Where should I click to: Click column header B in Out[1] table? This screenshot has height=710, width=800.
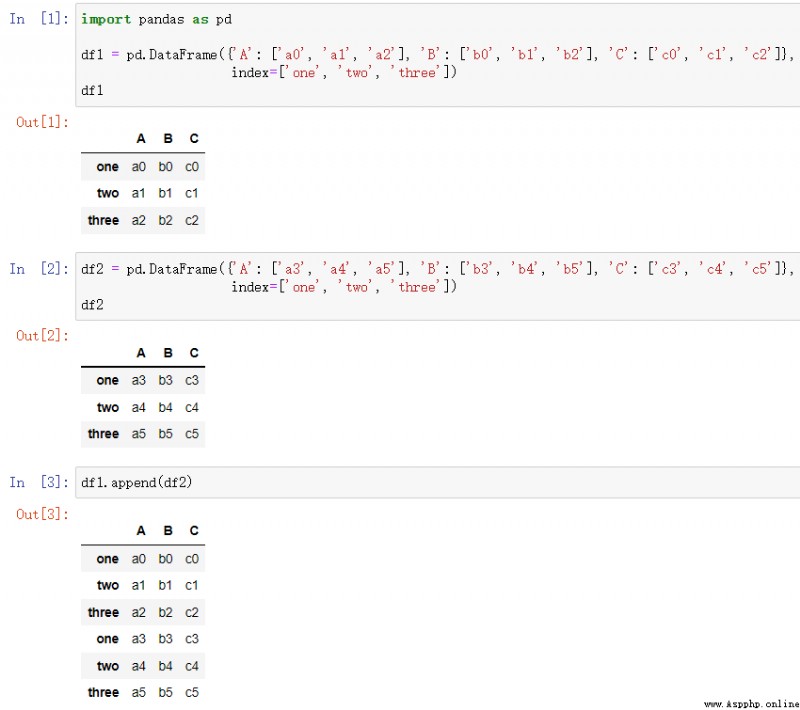[168, 139]
